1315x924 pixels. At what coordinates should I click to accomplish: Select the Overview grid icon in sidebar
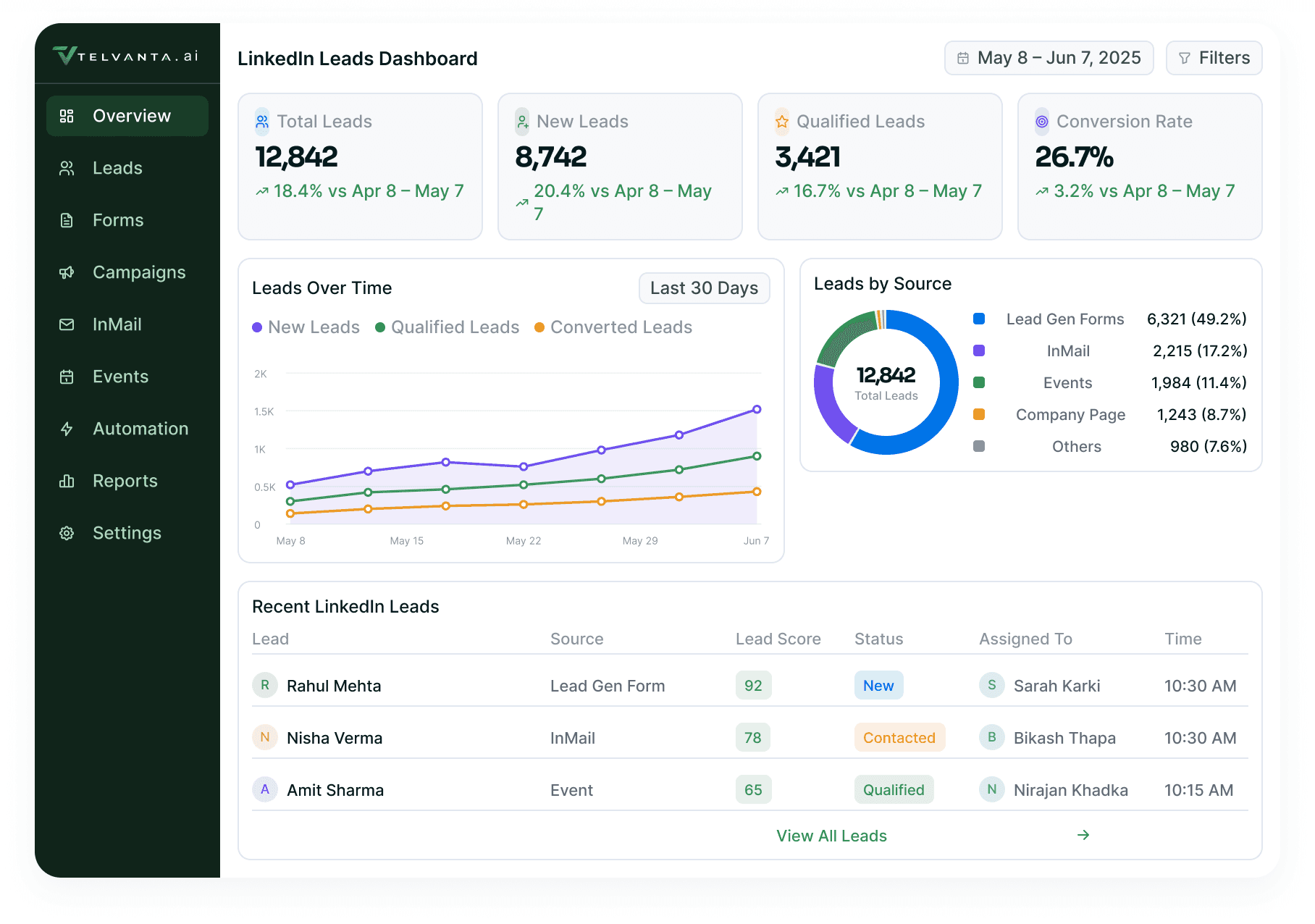(x=67, y=116)
